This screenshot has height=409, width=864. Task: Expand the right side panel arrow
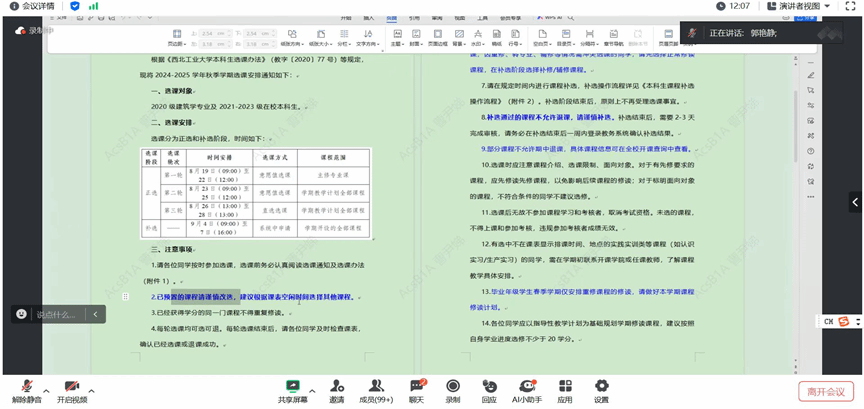[x=855, y=202]
